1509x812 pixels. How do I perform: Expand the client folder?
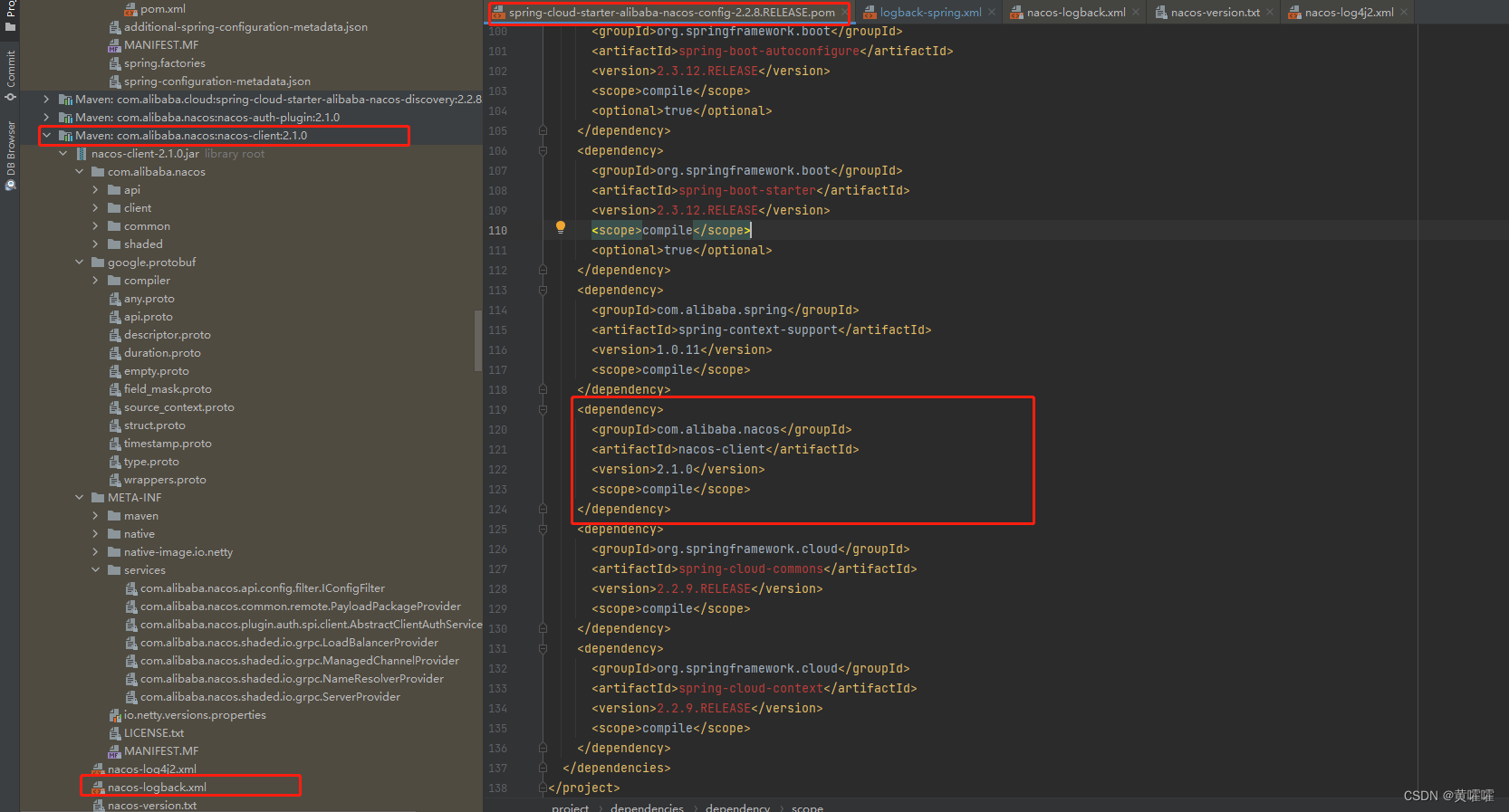[95, 208]
